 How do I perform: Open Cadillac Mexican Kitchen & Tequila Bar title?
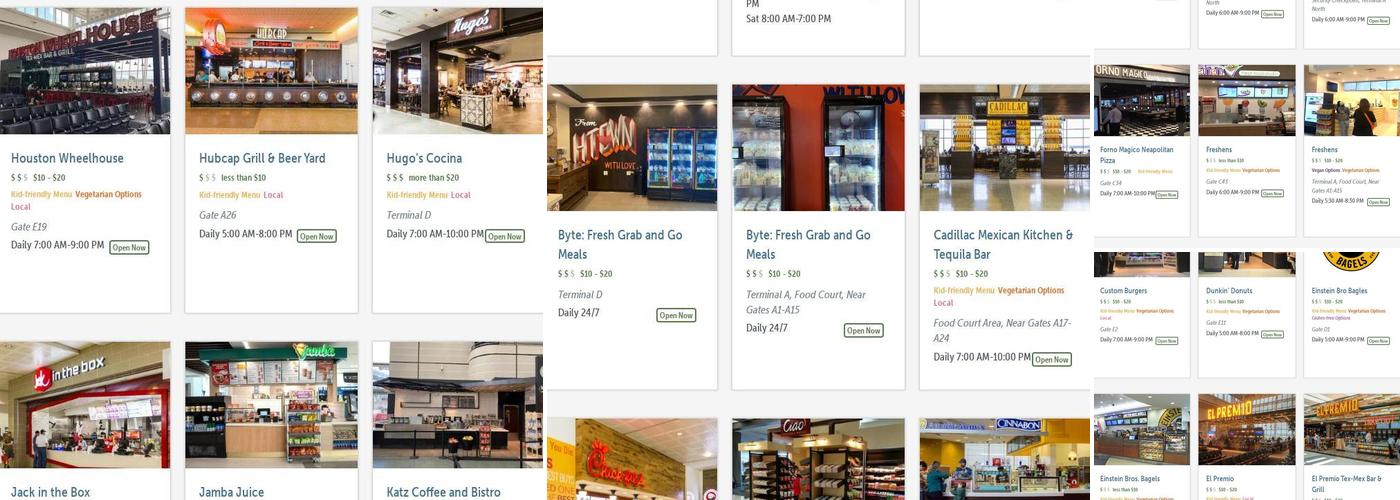pos(1003,245)
